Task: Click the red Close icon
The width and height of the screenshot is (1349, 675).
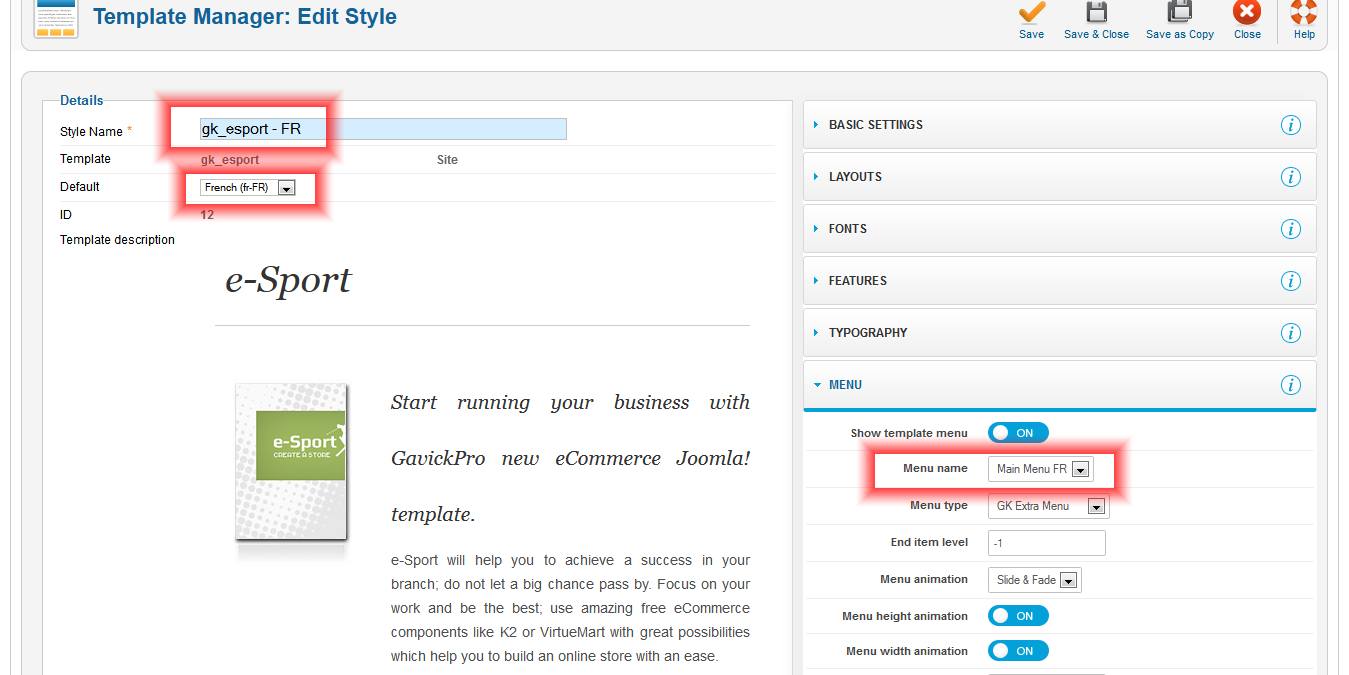Action: pos(1247,12)
